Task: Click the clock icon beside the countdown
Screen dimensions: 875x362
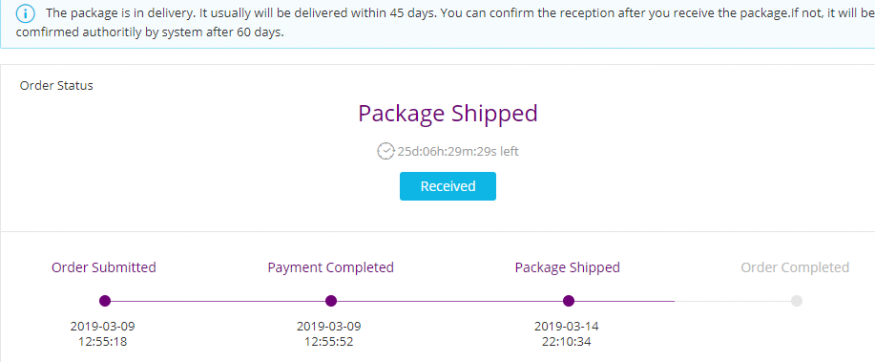Action: 386,151
